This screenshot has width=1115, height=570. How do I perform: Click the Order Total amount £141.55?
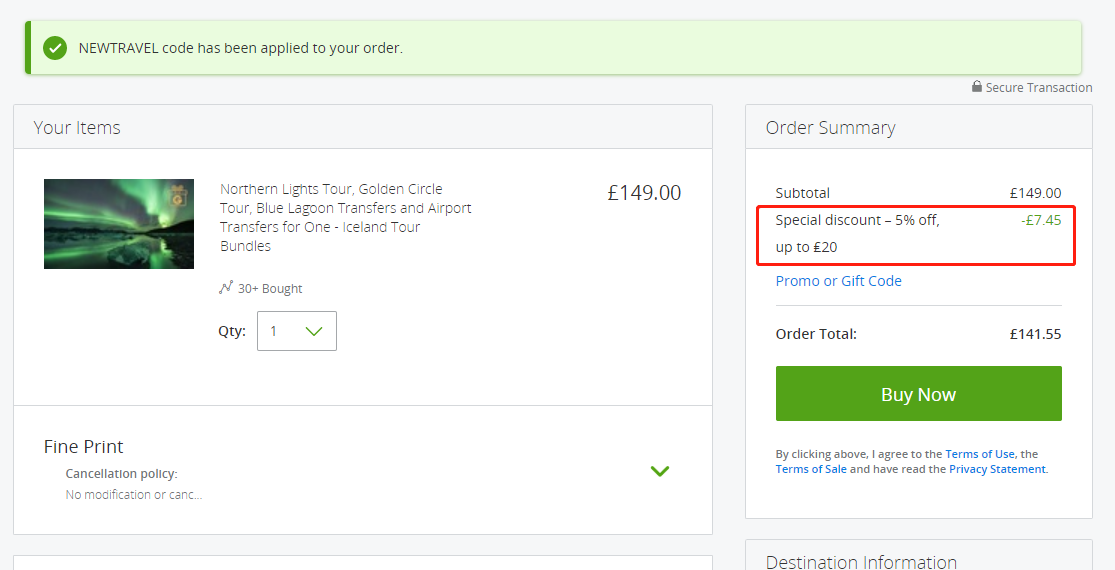[1035, 334]
